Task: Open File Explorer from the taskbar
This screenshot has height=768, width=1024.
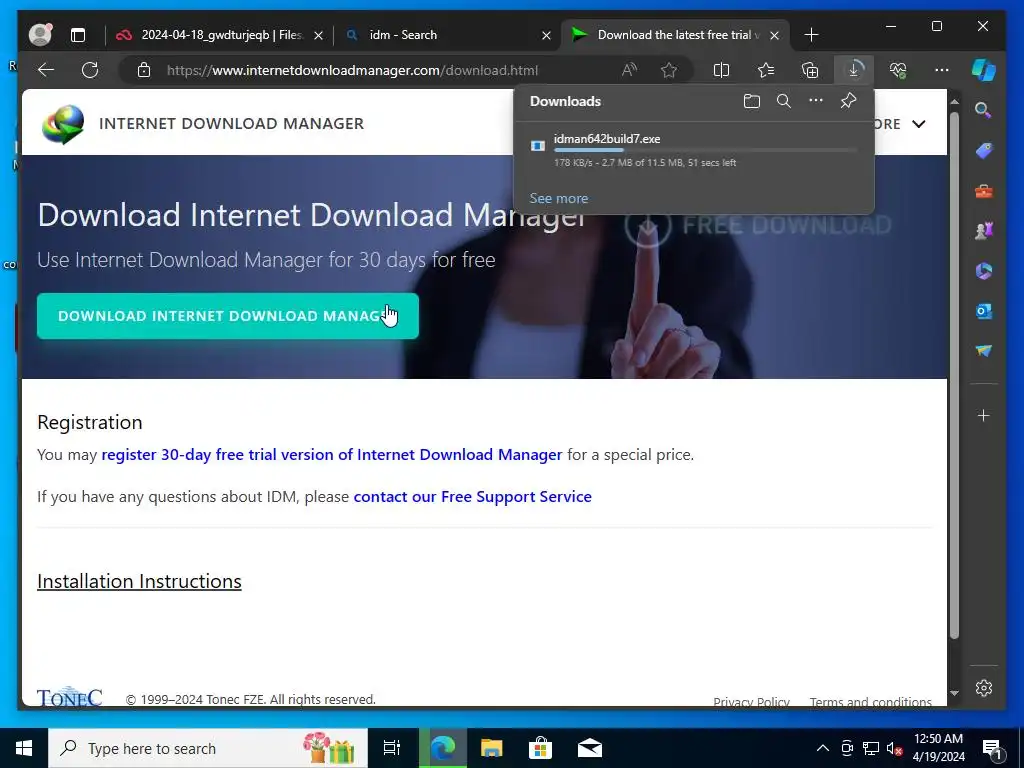Action: point(491,748)
